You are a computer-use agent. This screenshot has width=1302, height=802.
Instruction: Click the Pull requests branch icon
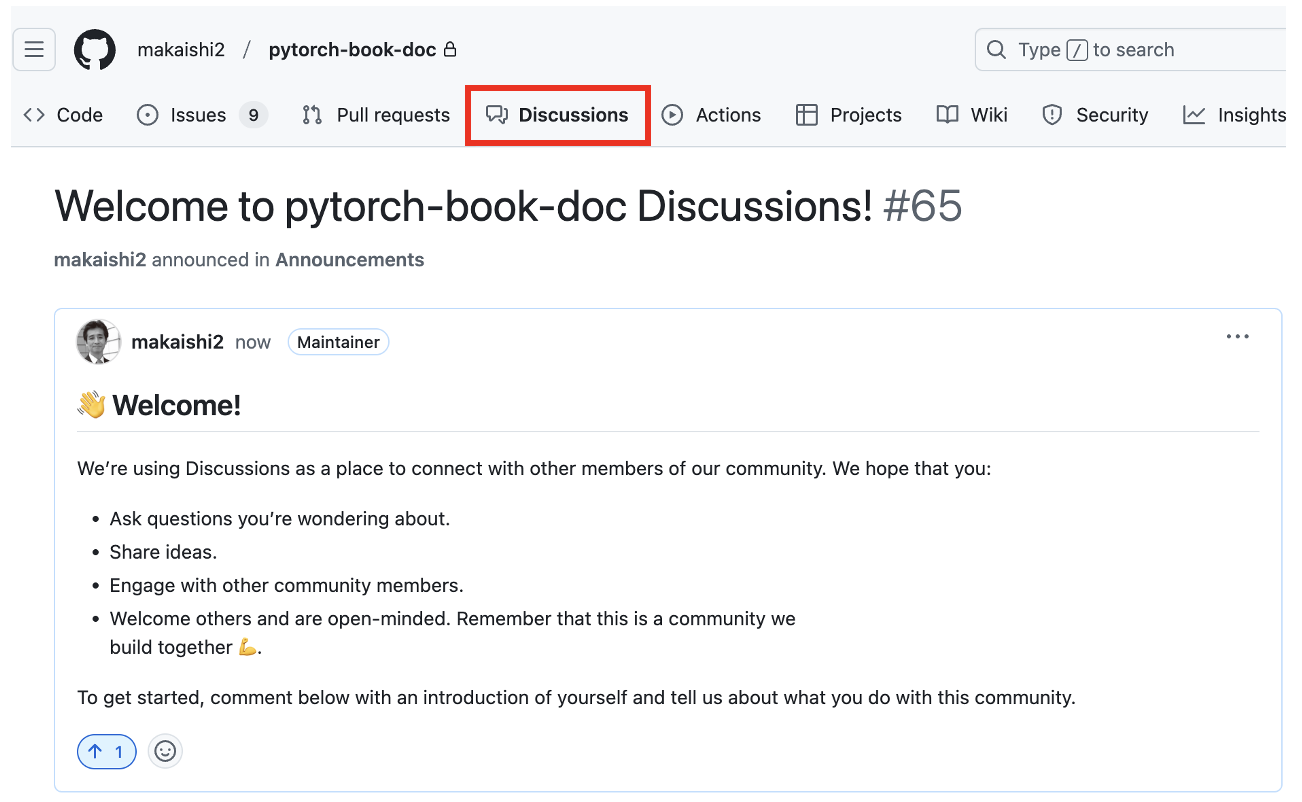[x=312, y=115]
